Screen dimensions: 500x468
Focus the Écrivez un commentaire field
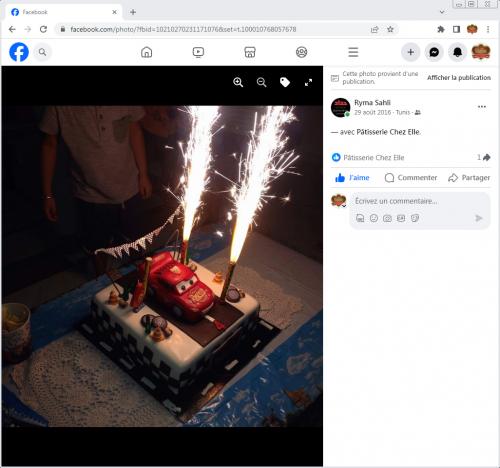[420, 201]
